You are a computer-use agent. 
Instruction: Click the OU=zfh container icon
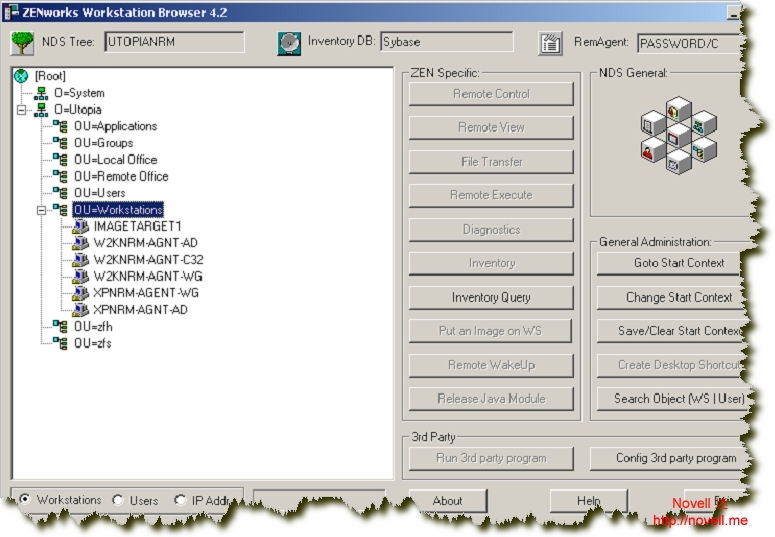[x=60, y=326]
